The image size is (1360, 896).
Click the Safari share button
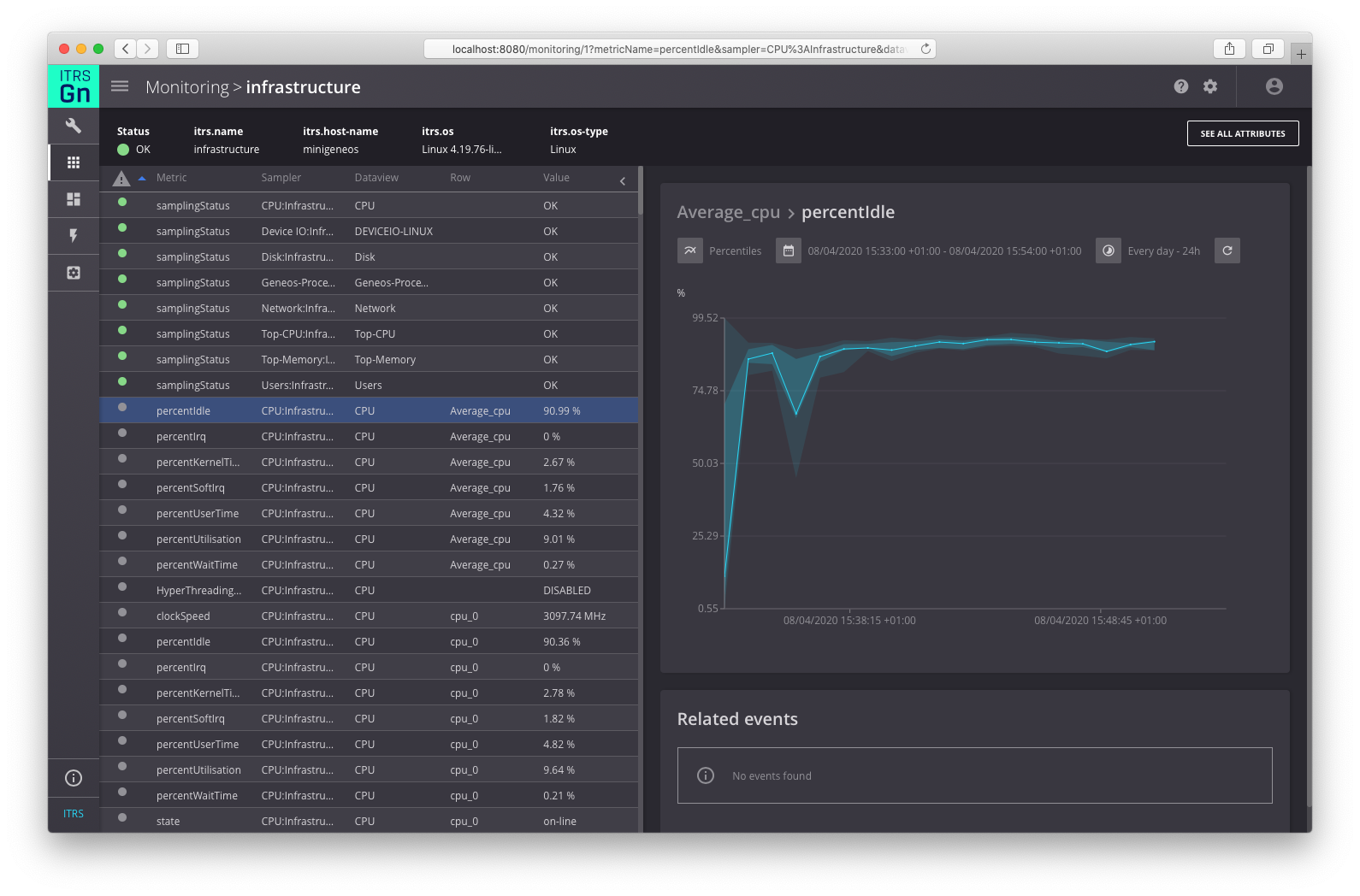1229,49
